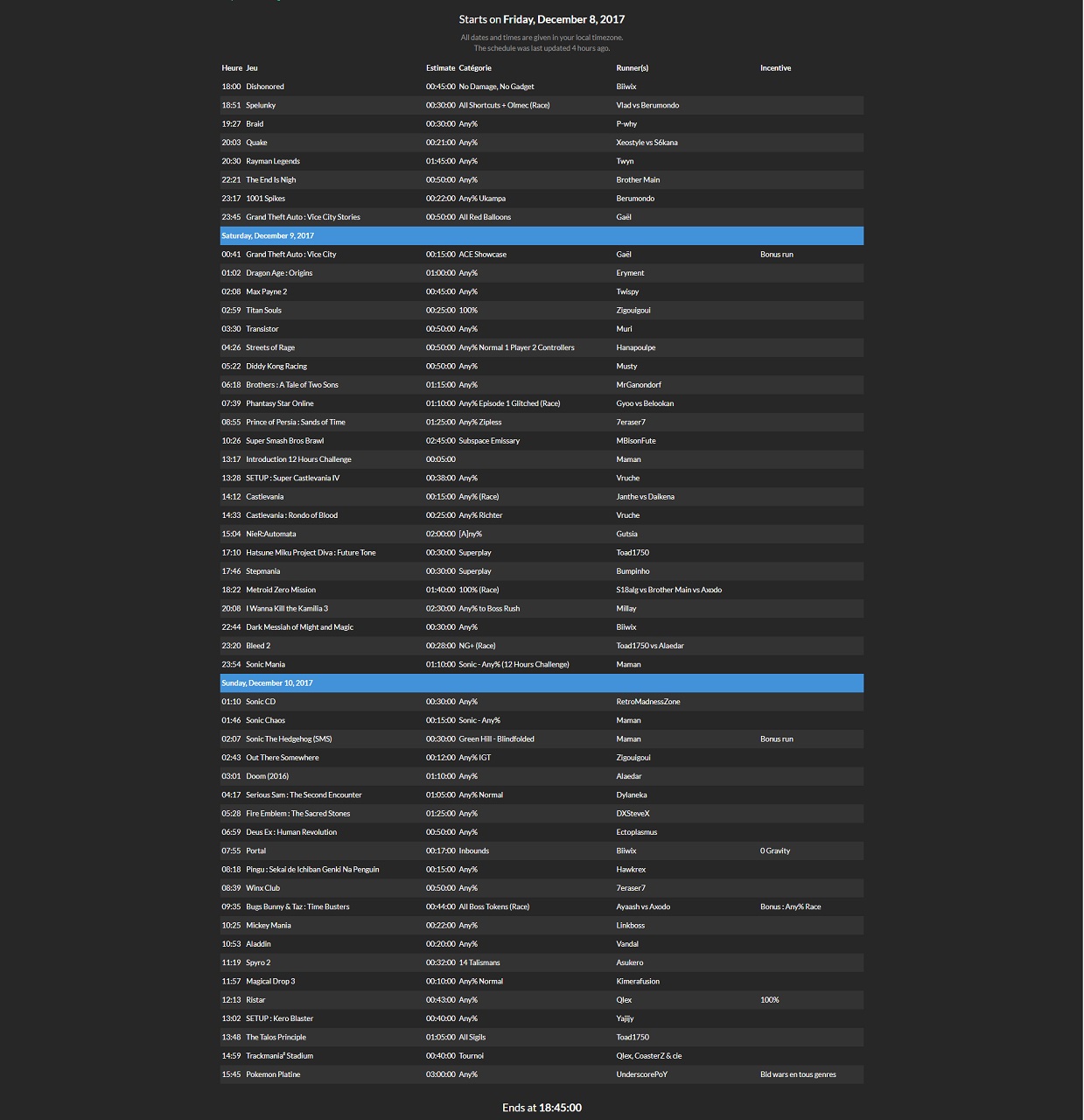Viewport: 1084px width, 1120px height.
Task: Click 'Dark Messiah of Might and Magic'
Action: click(x=300, y=627)
